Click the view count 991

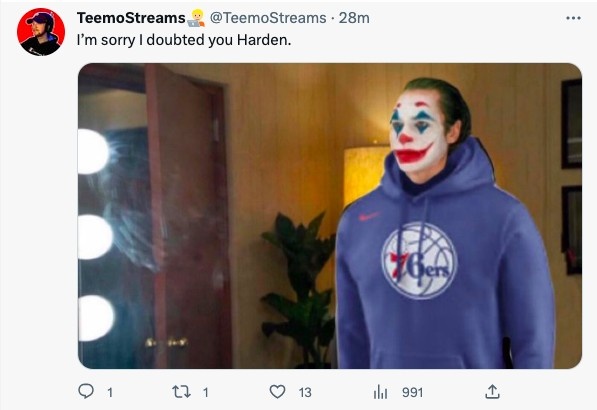pyautogui.click(x=413, y=392)
